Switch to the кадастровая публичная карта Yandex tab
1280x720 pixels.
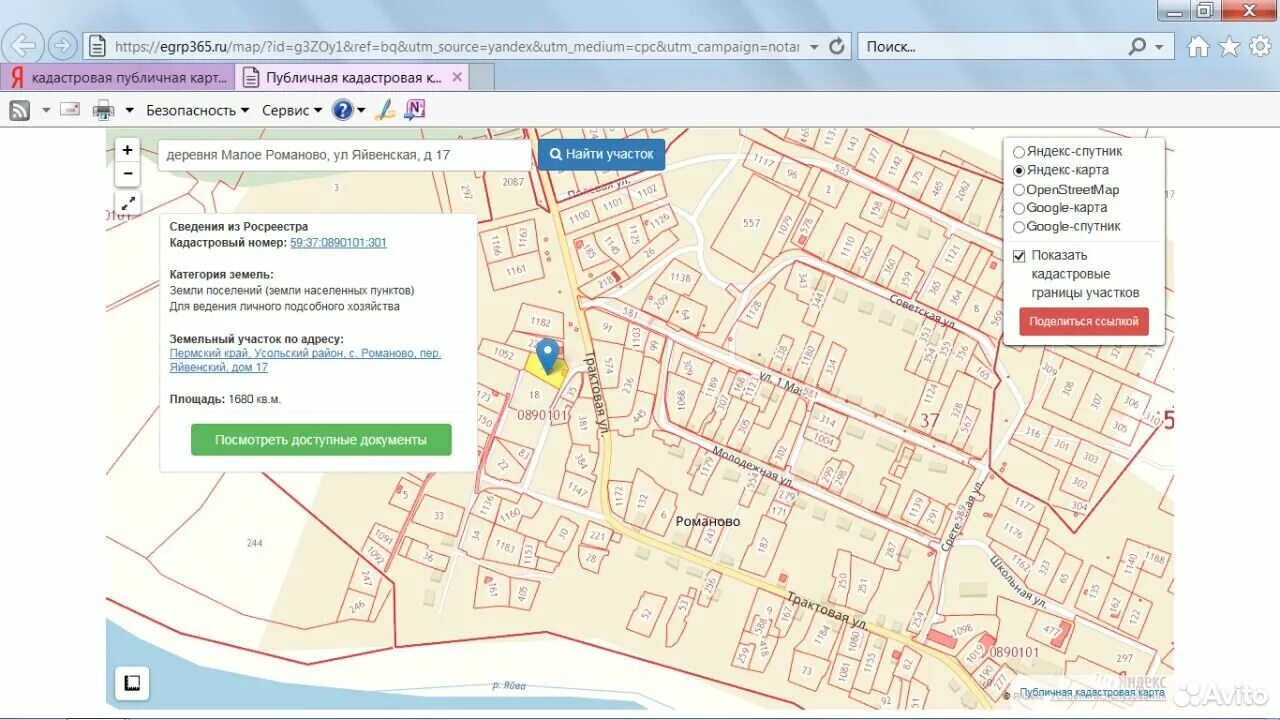118,77
